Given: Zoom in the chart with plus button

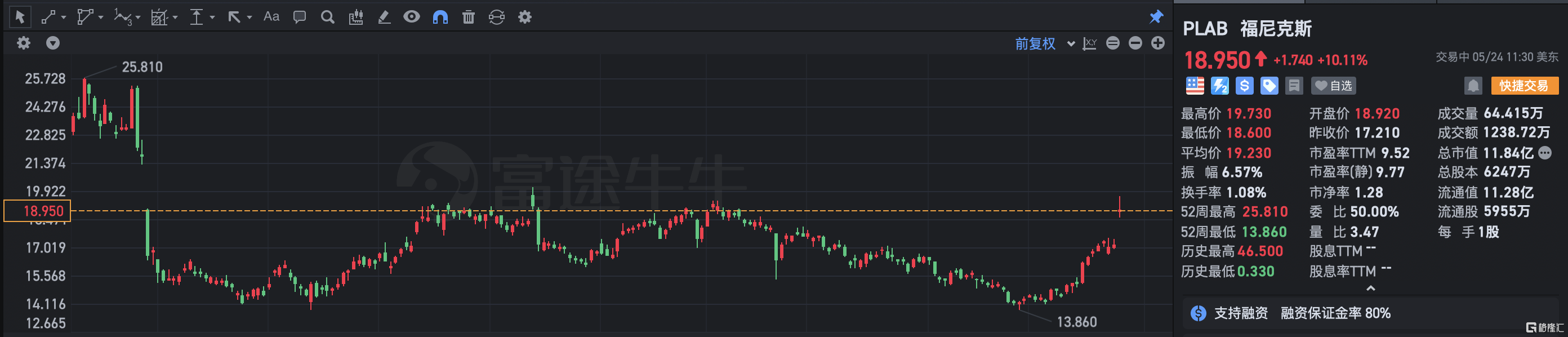Looking at the screenshot, I should point(1158,43).
